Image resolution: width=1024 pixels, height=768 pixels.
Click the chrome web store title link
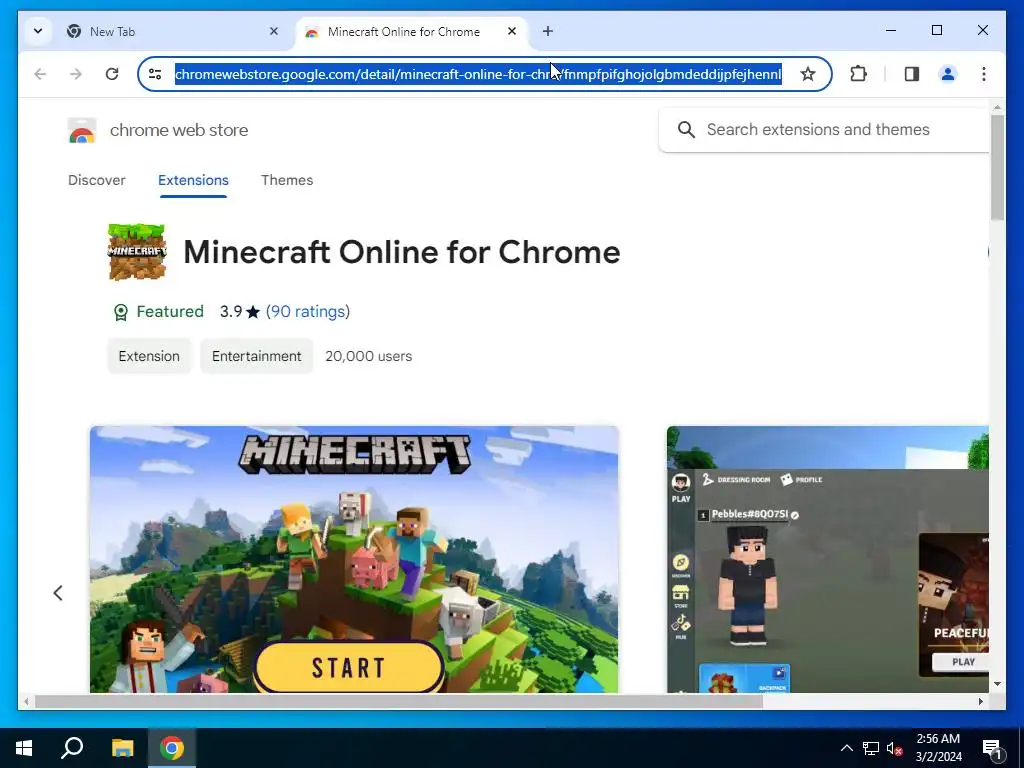pos(179,130)
